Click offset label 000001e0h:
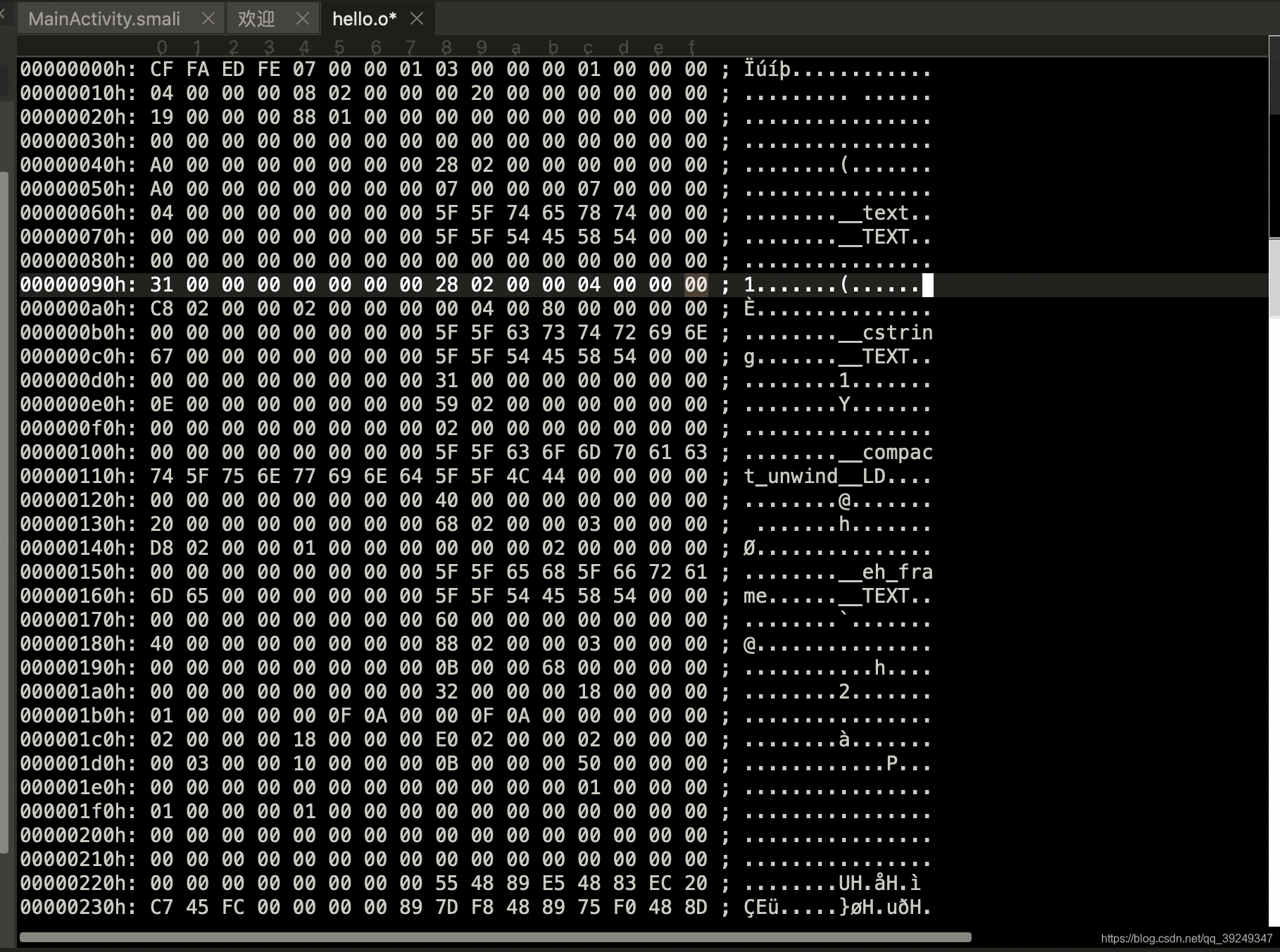The height and width of the screenshot is (952, 1280). (x=78, y=787)
